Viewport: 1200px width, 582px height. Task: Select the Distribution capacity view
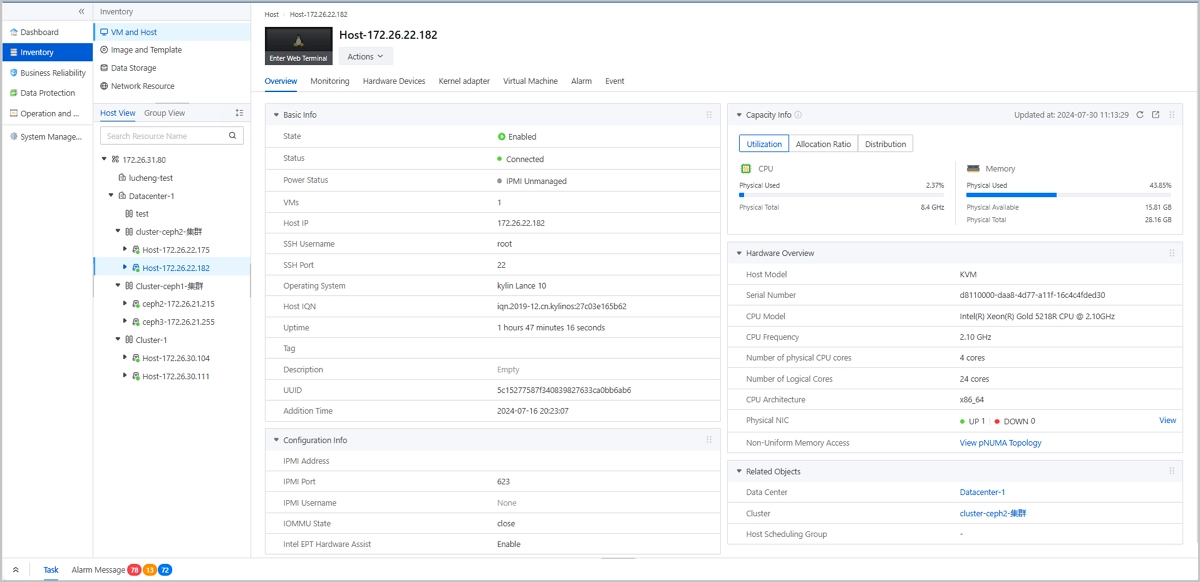[885, 143]
